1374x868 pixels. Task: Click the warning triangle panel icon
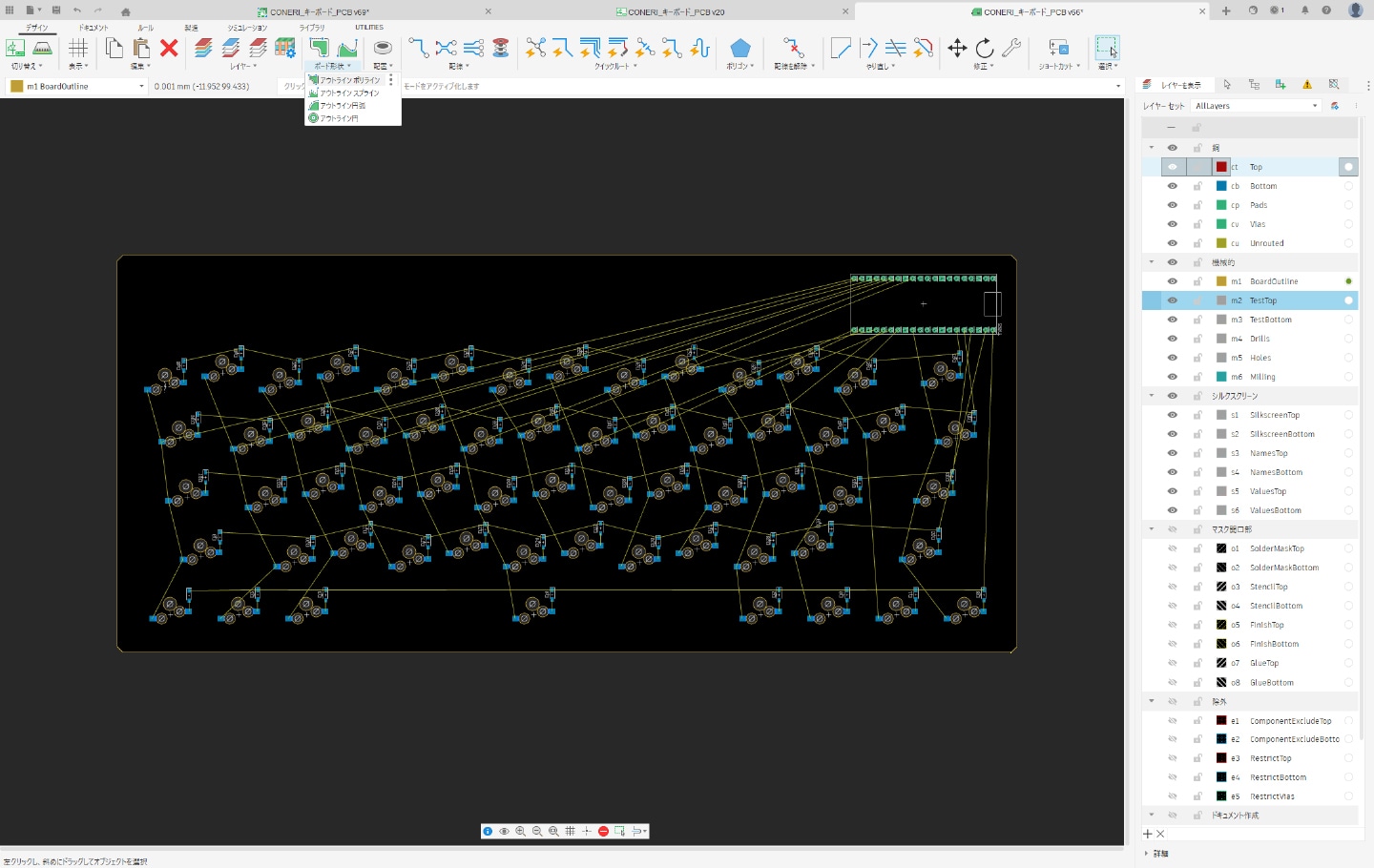click(1307, 85)
